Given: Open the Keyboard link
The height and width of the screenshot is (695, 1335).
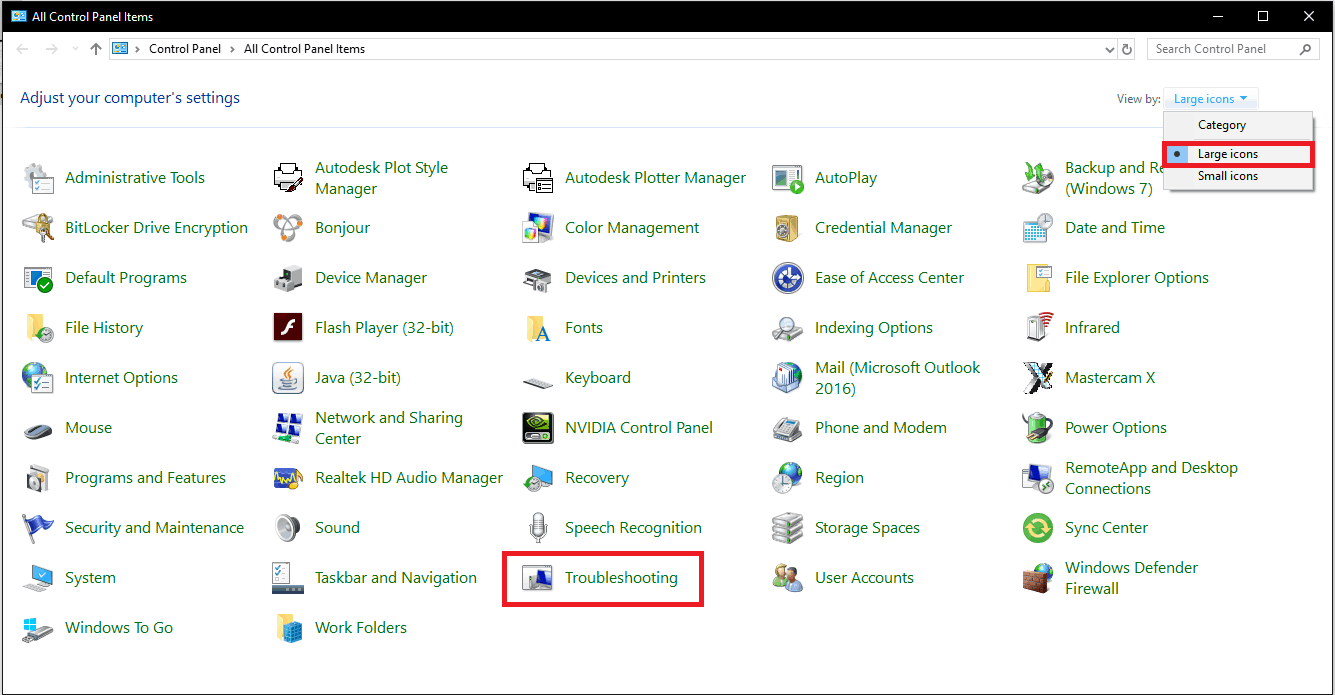Looking at the screenshot, I should click(x=598, y=378).
